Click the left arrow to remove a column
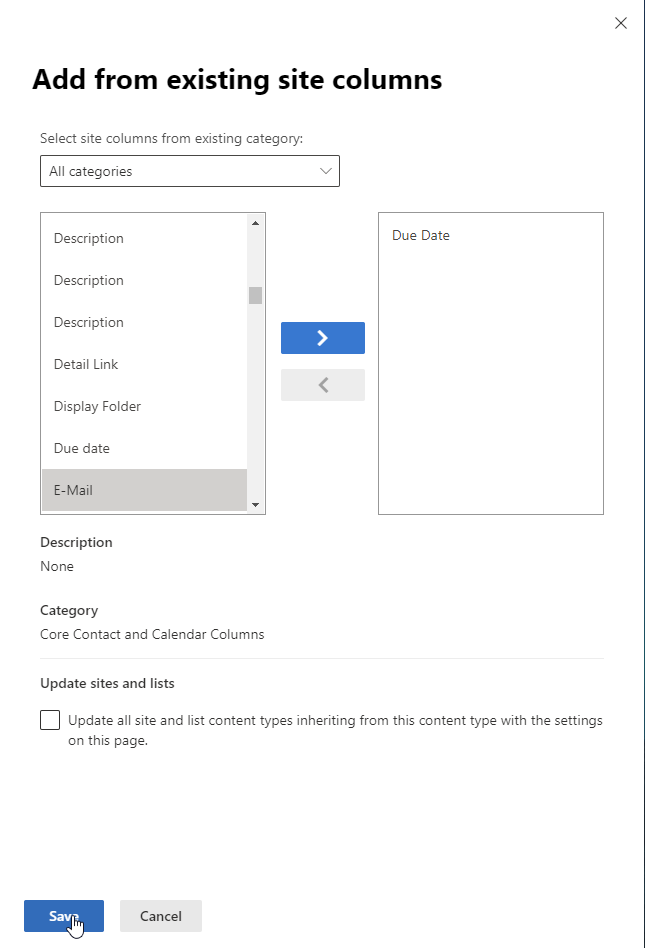Image resolution: width=645 pixels, height=948 pixels. 322,385
